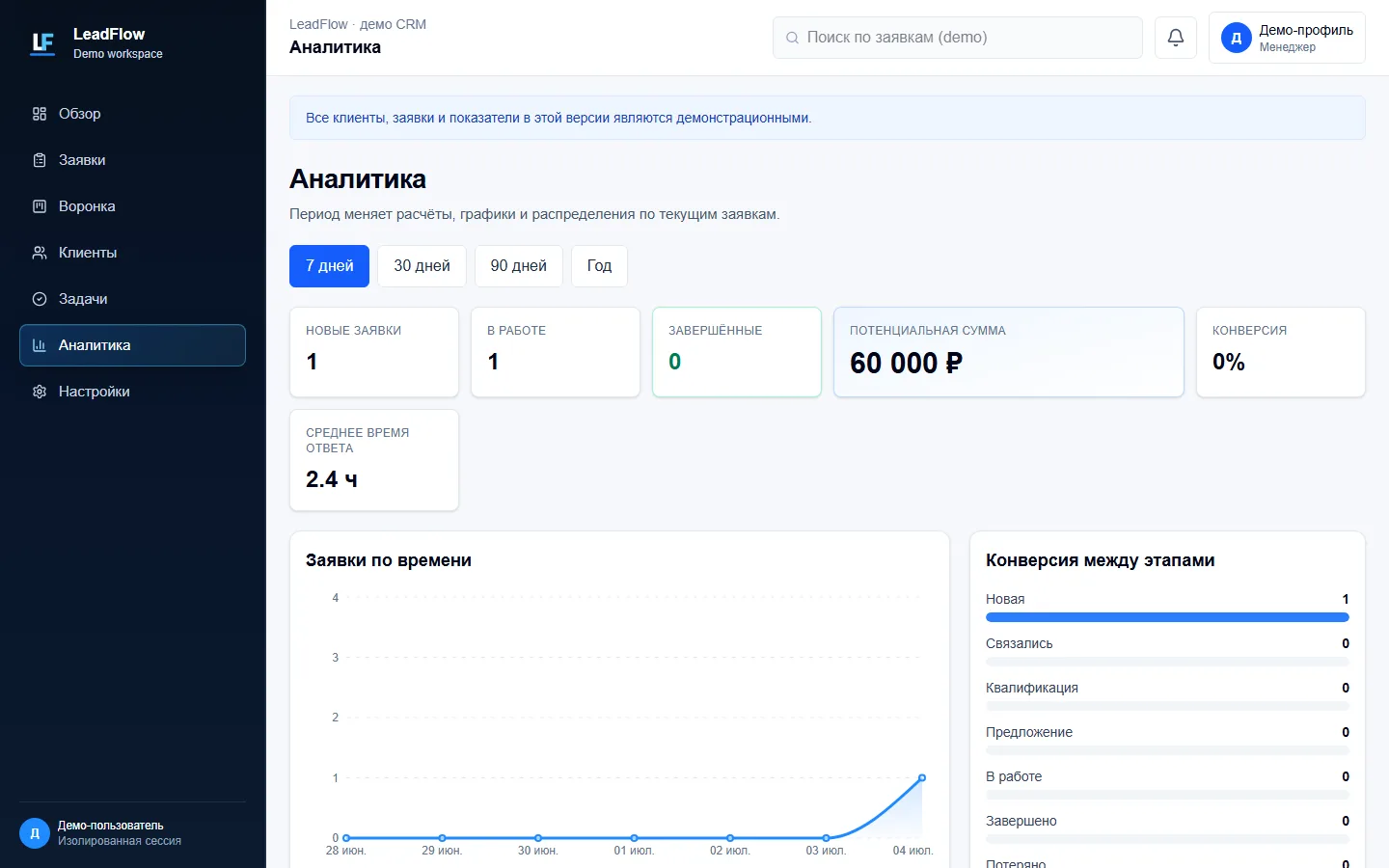This screenshot has width=1389, height=868.
Task: Switch period to Год
Action: point(599,266)
